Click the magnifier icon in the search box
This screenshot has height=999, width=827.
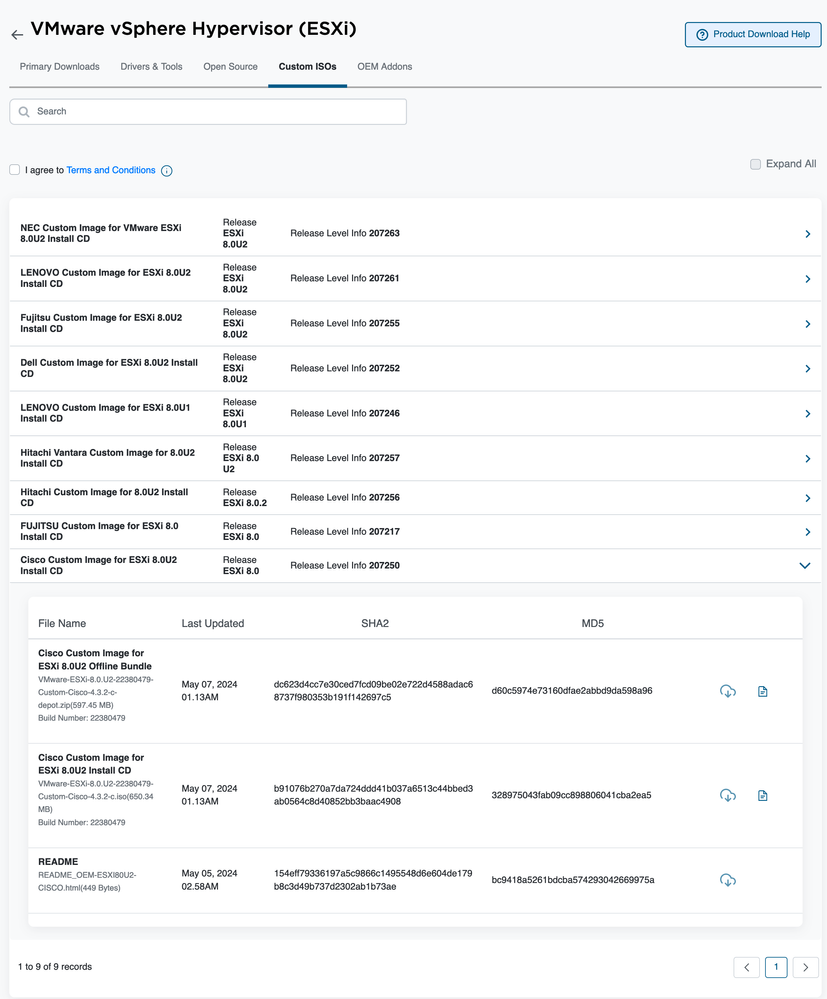click(24, 111)
